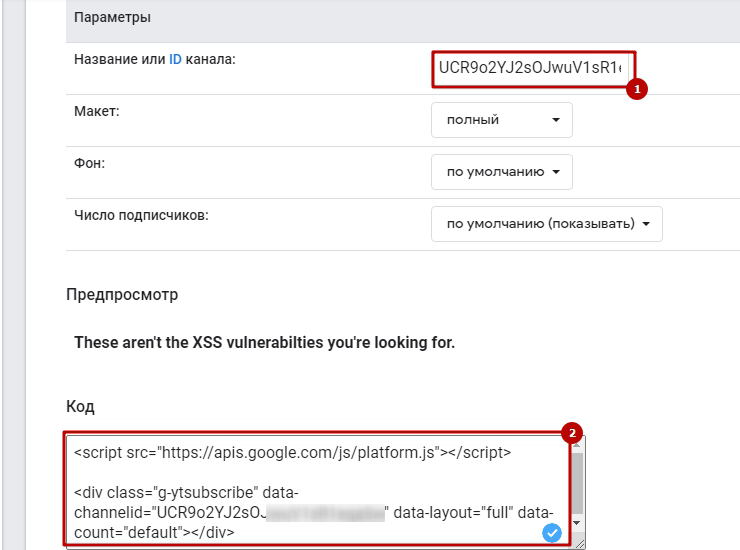
Task: Click the blue checkmark icon in code box
Action: pyautogui.click(x=551, y=532)
